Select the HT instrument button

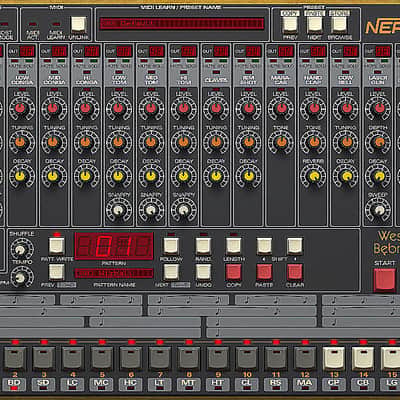[217, 384]
